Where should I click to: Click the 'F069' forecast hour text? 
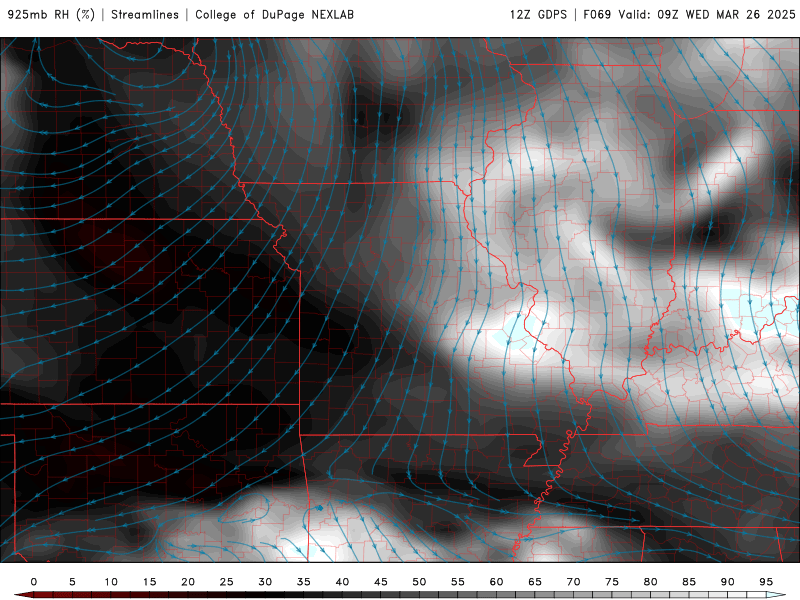coord(597,15)
